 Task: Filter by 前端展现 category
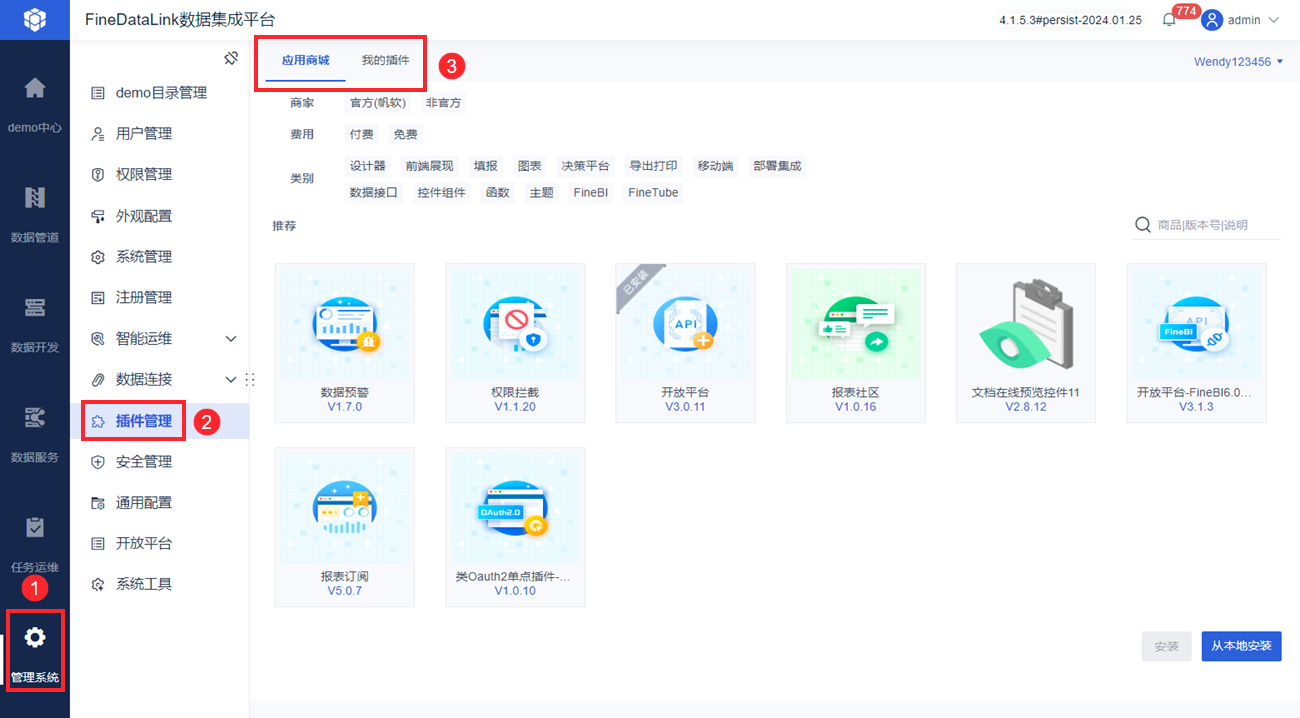click(429, 166)
